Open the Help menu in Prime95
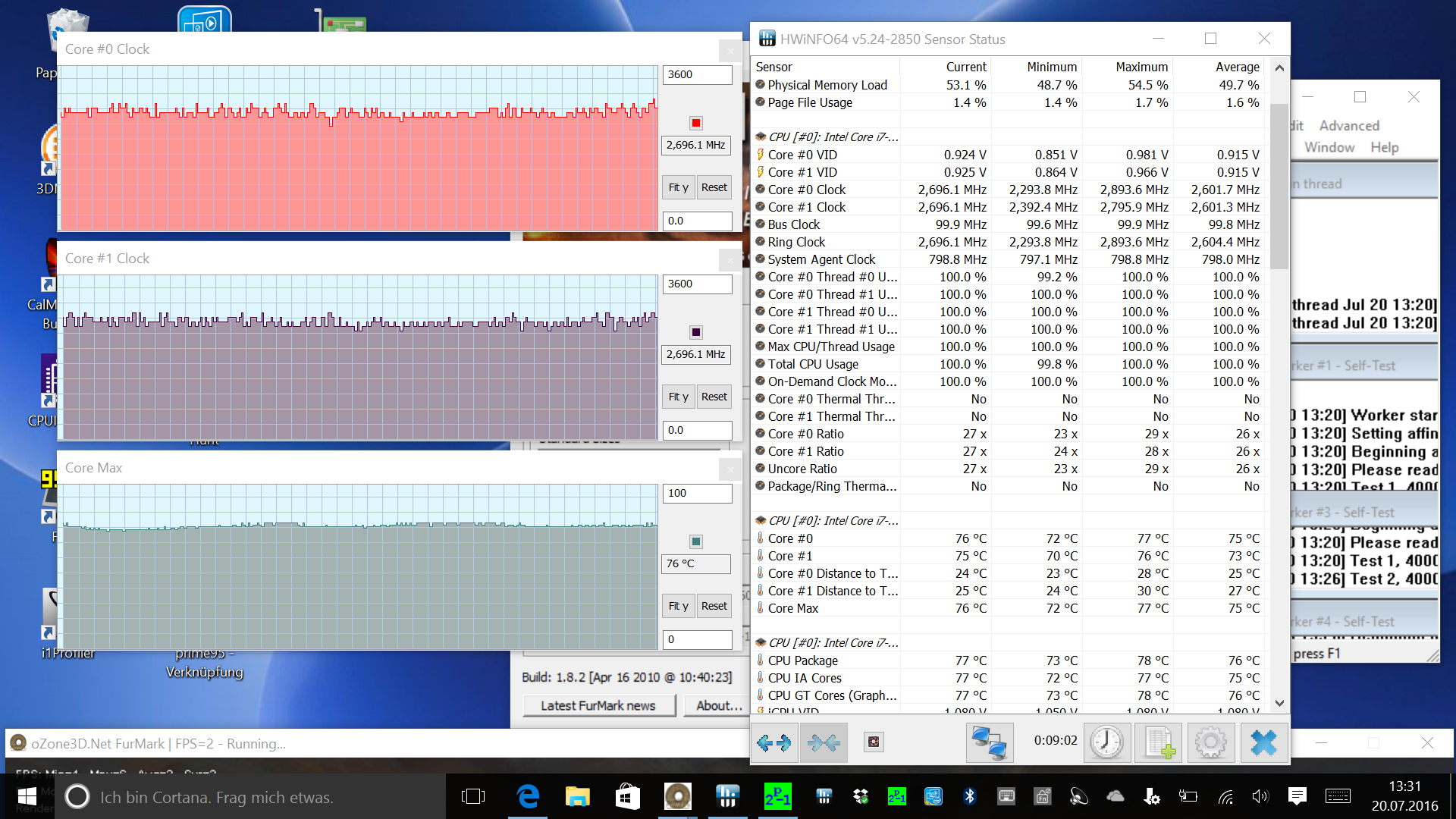 tap(1384, 148)
